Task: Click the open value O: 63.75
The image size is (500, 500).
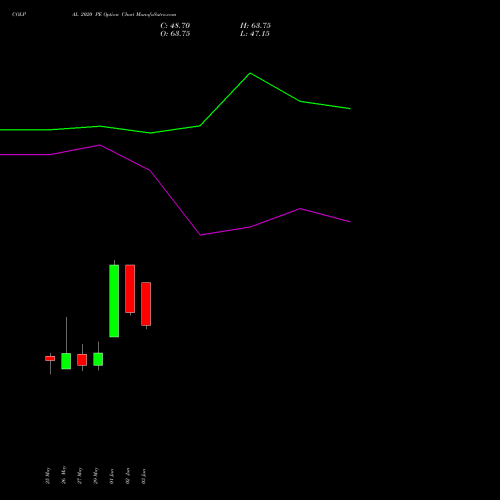Action: pos(175,34)
